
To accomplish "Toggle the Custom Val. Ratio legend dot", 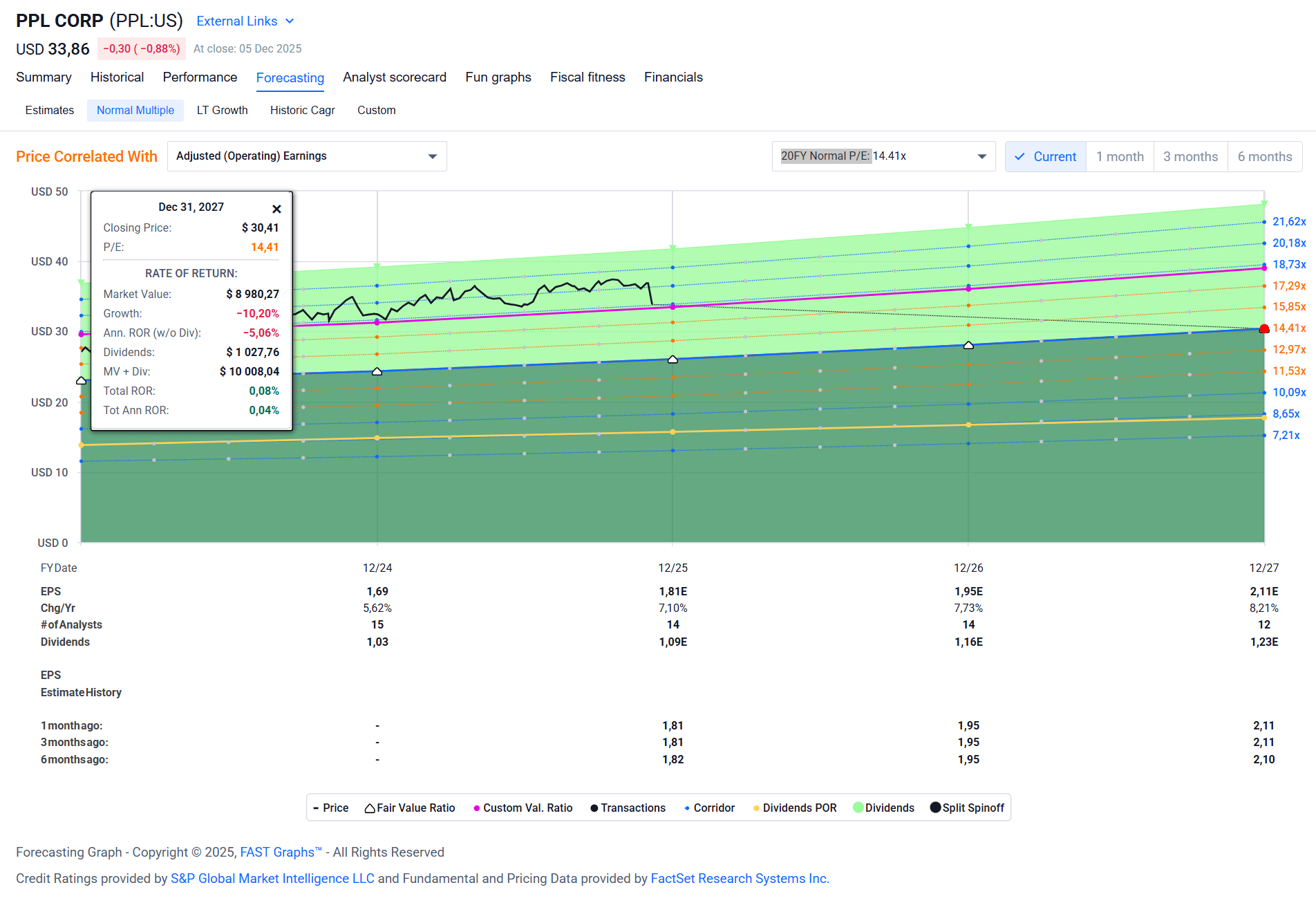I will click(476, 808).
